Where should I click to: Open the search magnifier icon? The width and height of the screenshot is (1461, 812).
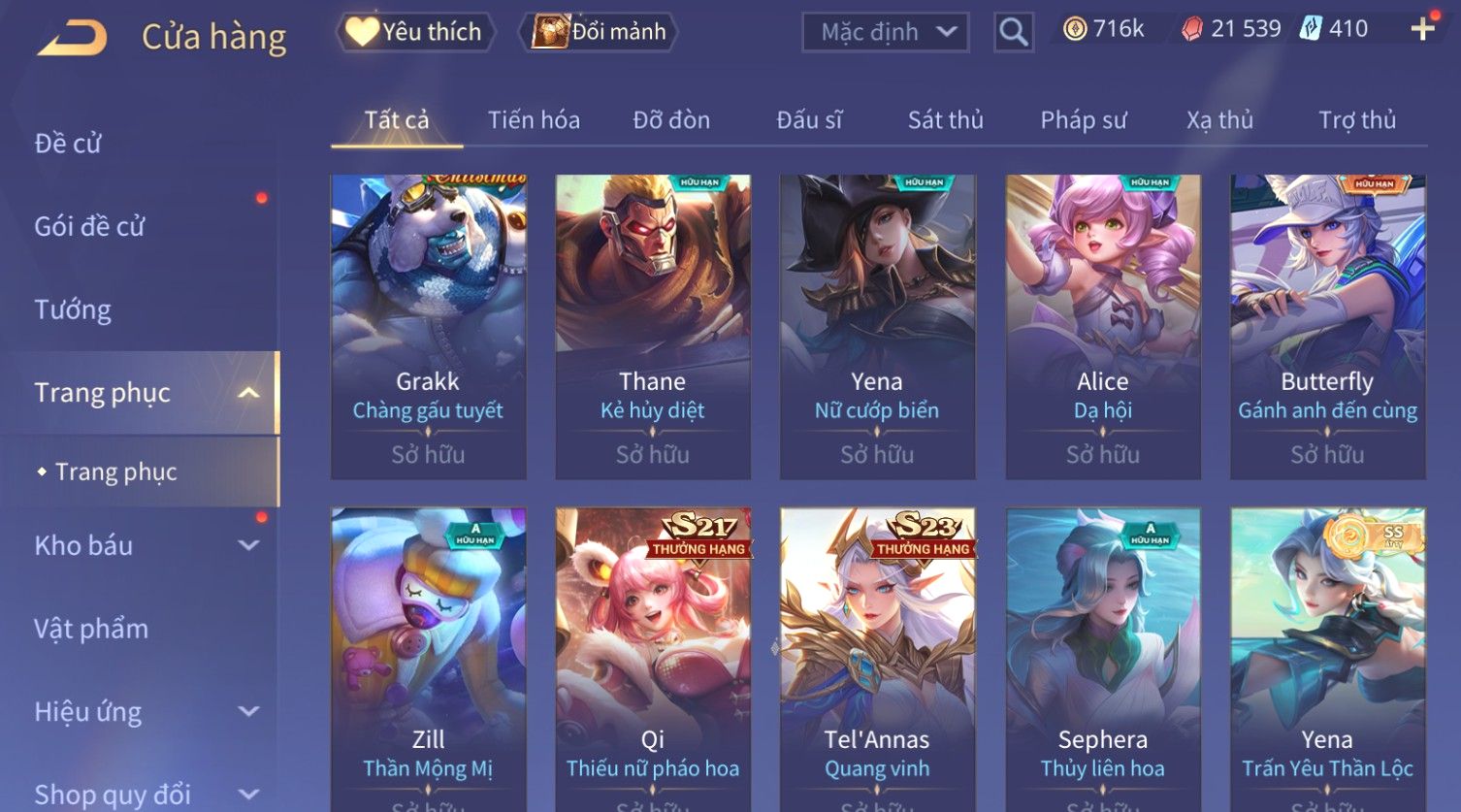click(1013, 32)
